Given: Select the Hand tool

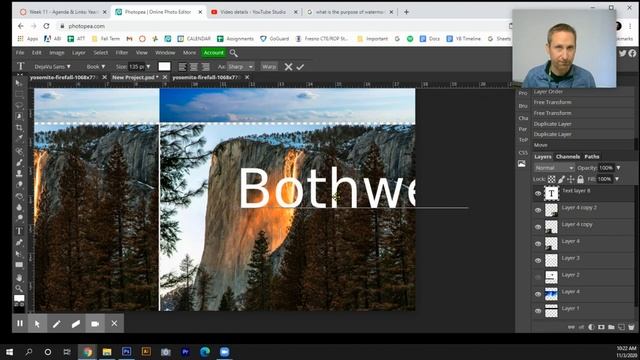Looking at the screenshot, I should coord(19,278).
